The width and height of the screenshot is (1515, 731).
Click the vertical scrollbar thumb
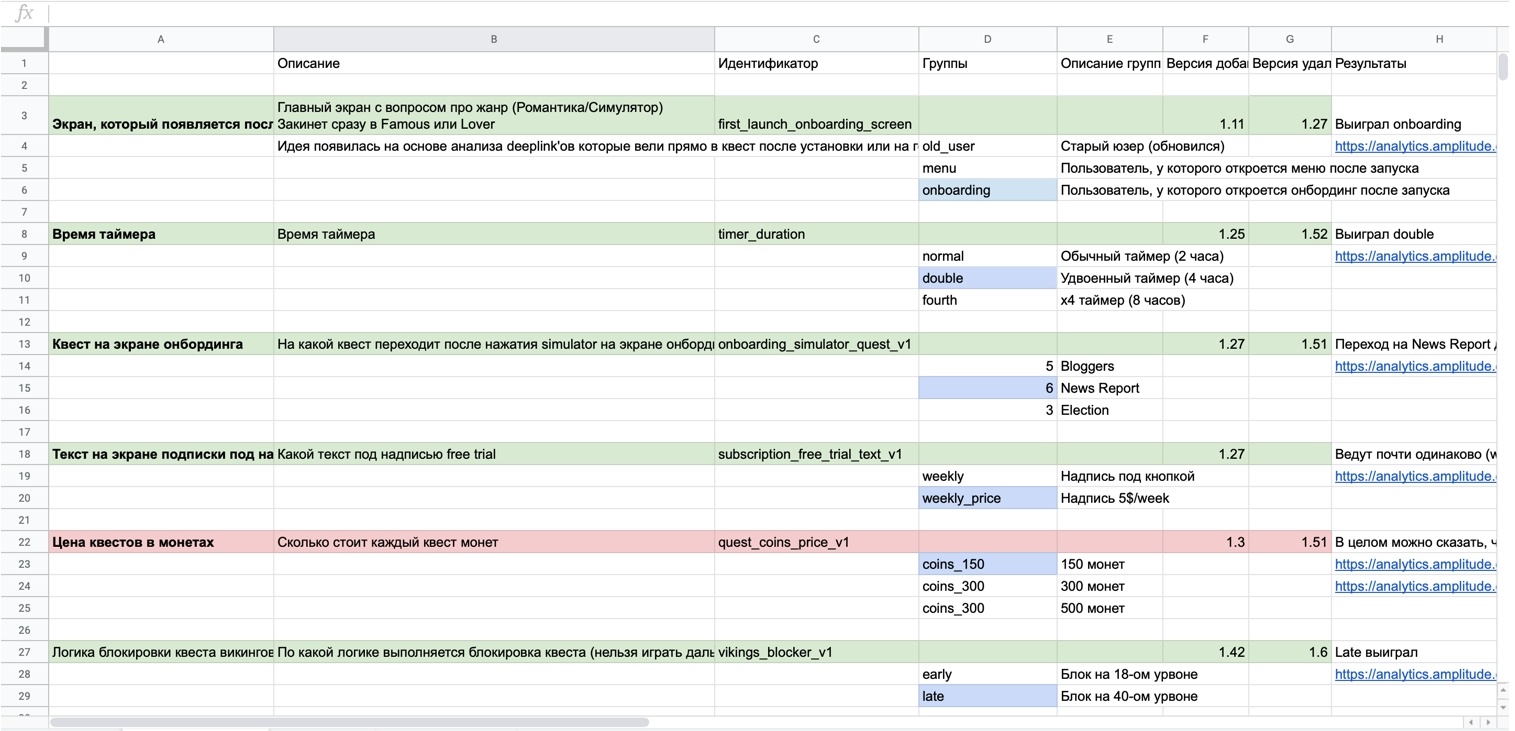(1503, 66)
